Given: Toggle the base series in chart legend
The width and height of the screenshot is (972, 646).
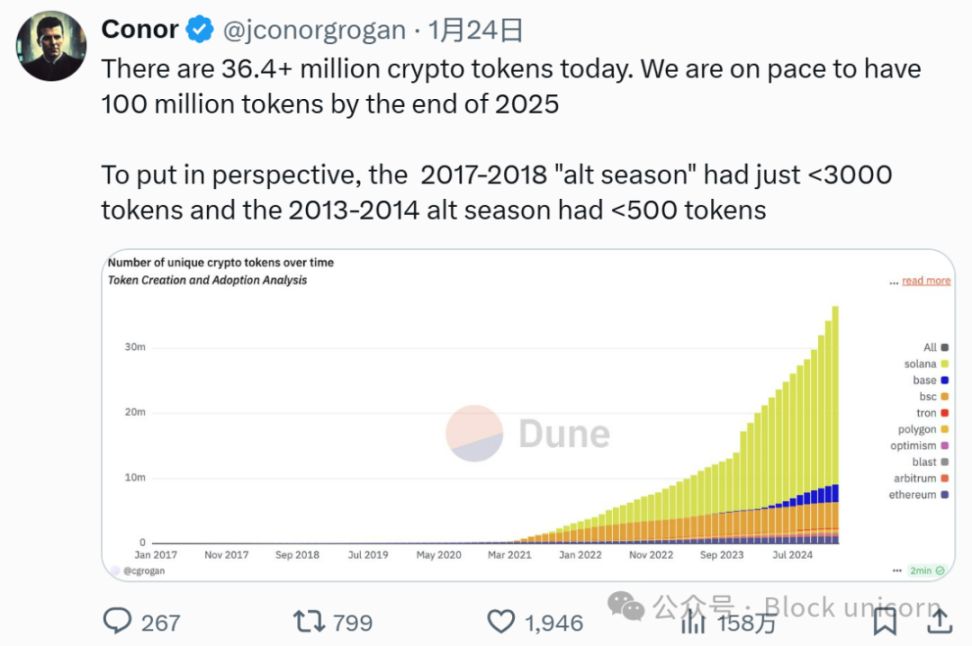Looking at the screenshot, I should [925, 380].
